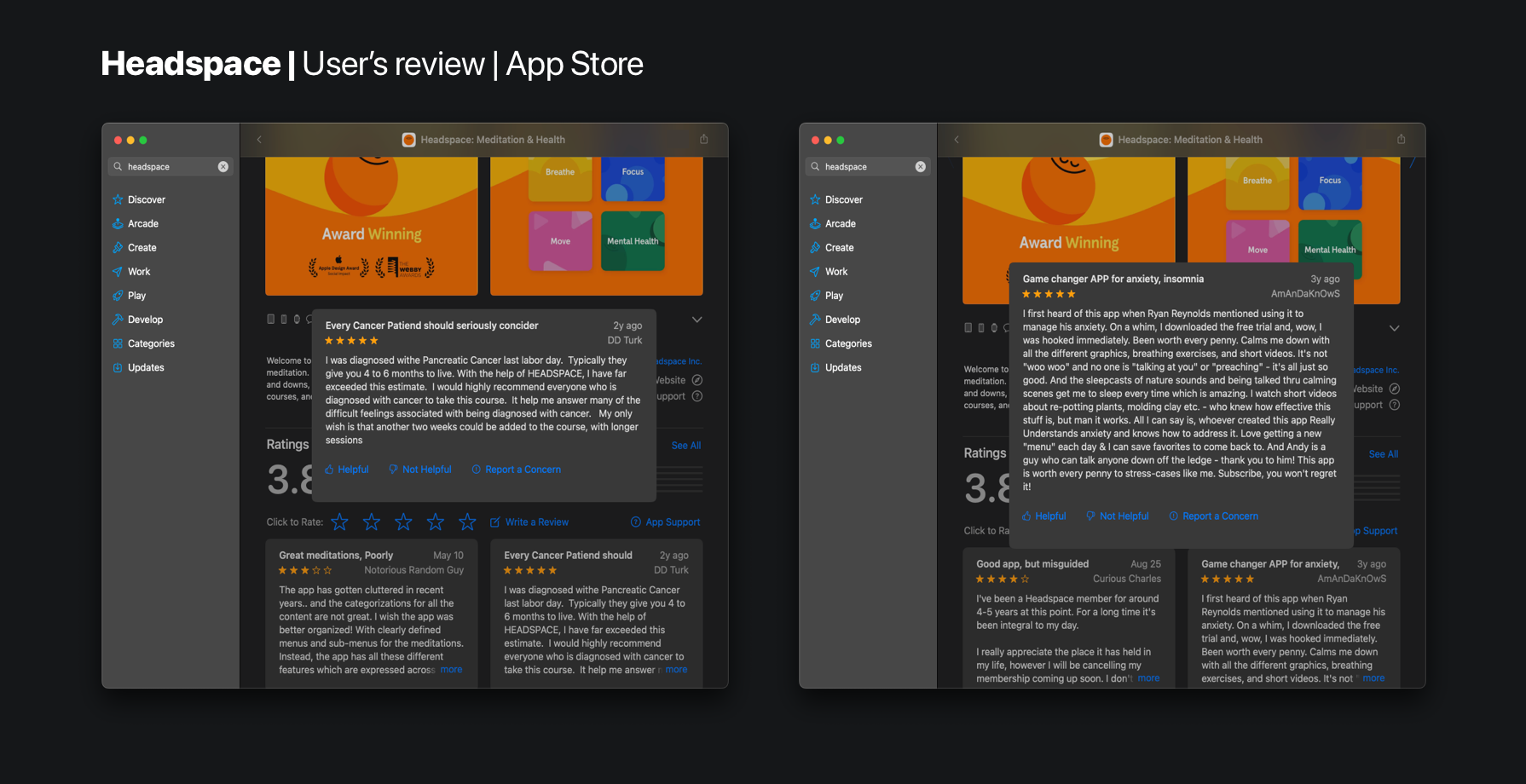The width and height of the screenshot is (1526, 784).
Task: Click See All ratings in the left window
Action: coord(686,446)
